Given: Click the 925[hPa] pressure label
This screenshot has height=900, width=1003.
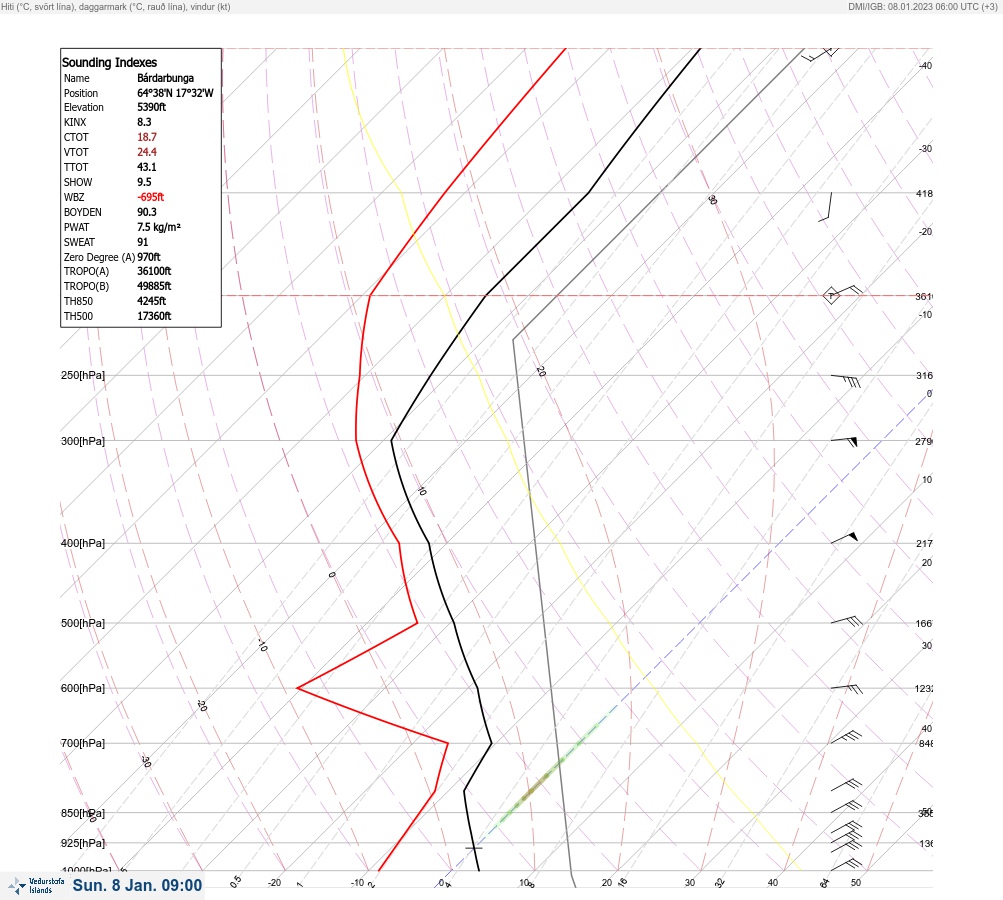Looking at the screenshot, I should tap(83, 843).
